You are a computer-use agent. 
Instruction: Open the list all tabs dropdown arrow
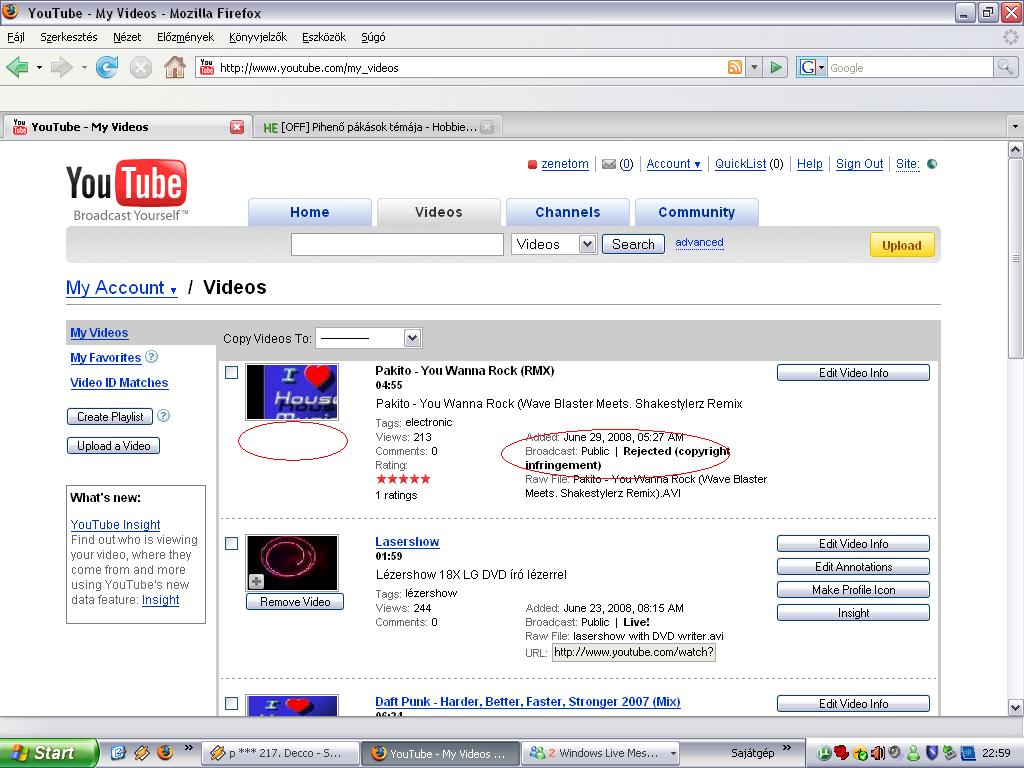[1015, 126]
